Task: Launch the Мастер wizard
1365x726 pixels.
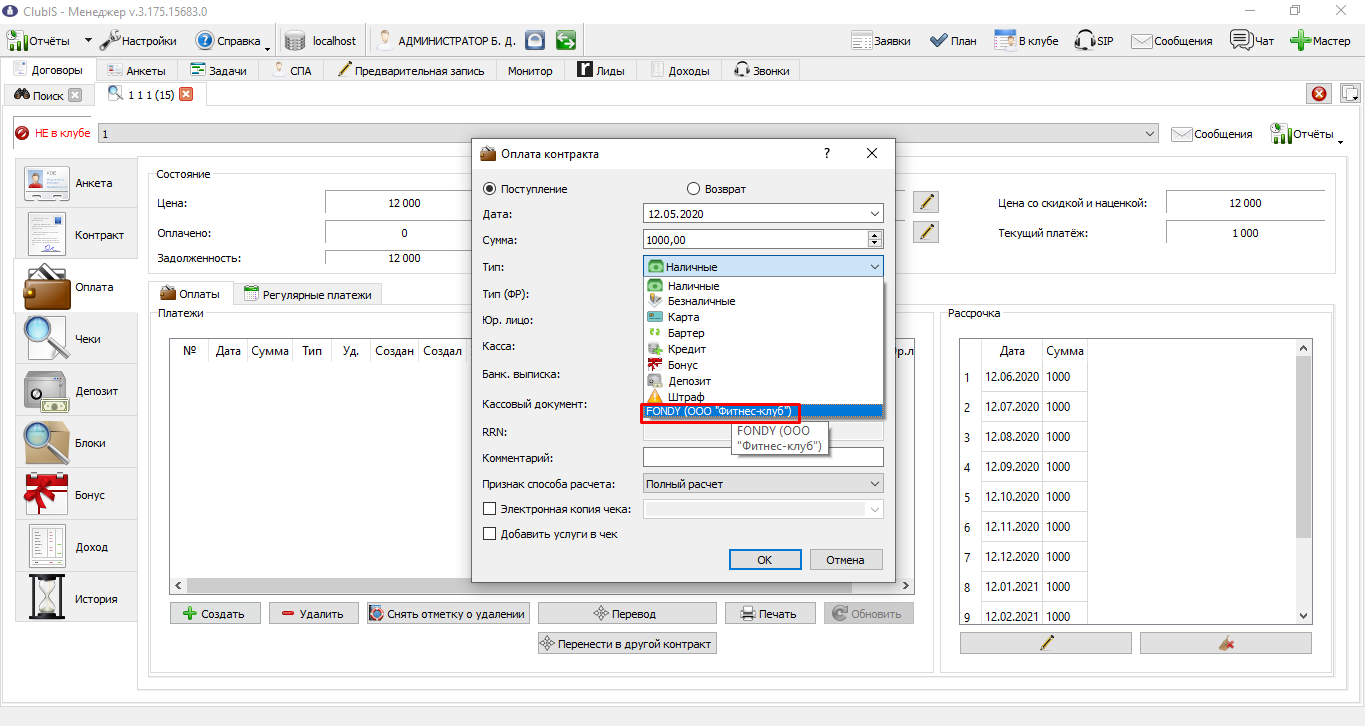Action: (1320, 41)
